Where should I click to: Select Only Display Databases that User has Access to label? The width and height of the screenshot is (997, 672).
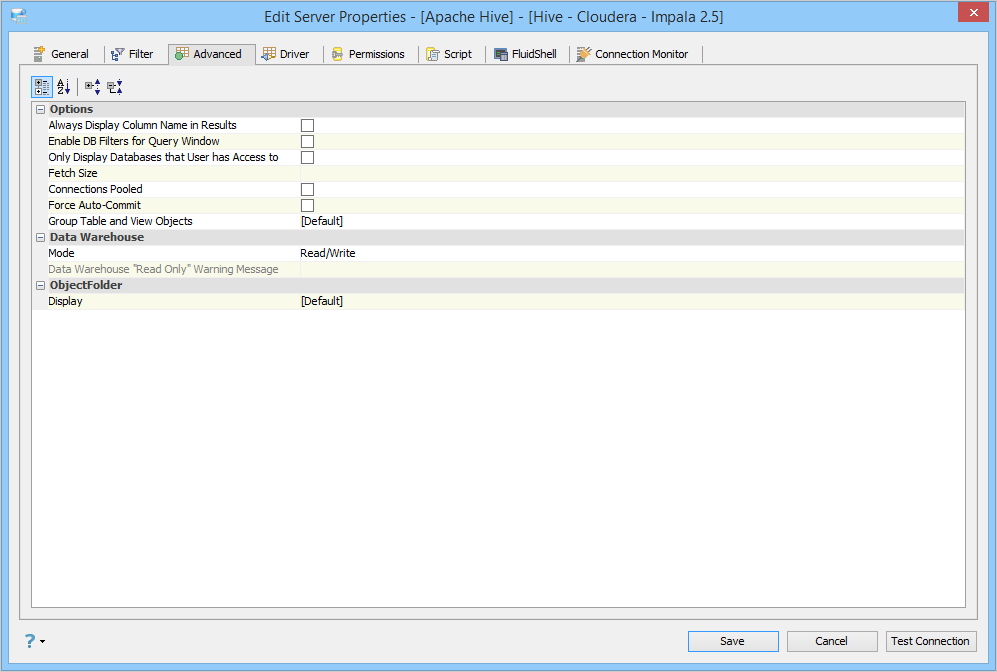click(x=163, y=157)
